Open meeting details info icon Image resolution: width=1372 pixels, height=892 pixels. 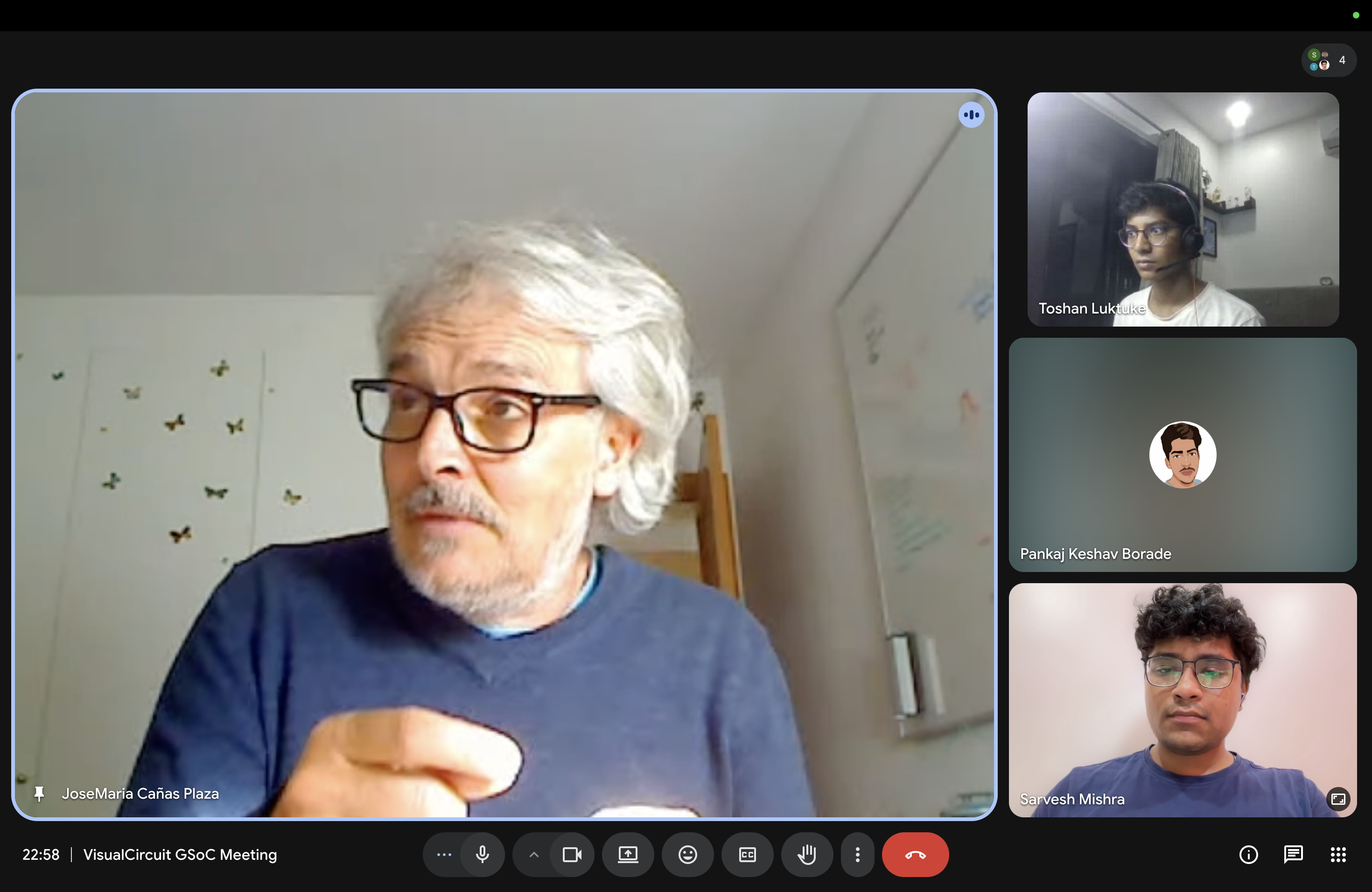1248,854
